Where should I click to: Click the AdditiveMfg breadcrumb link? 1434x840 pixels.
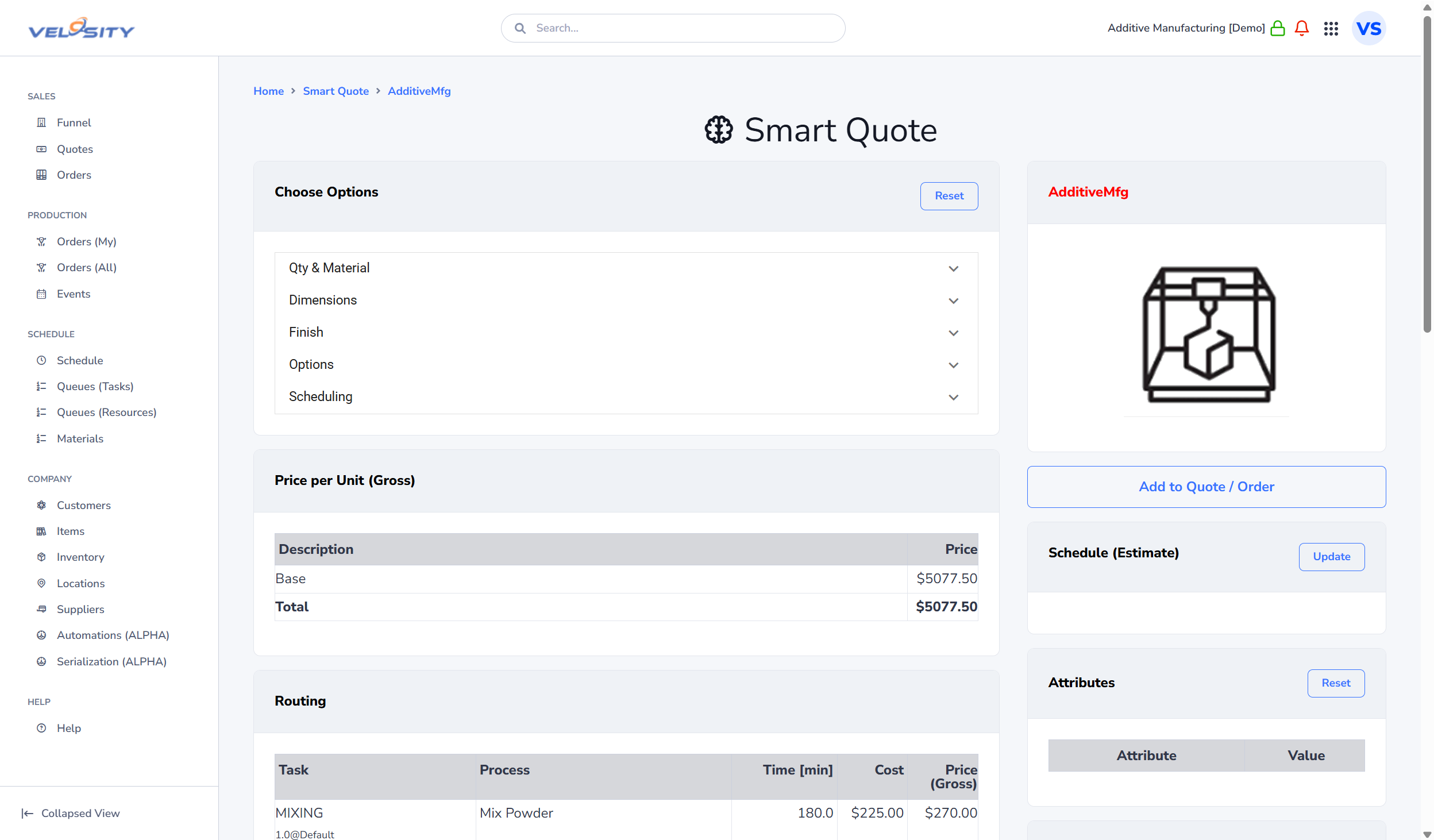tap(419, 91)
